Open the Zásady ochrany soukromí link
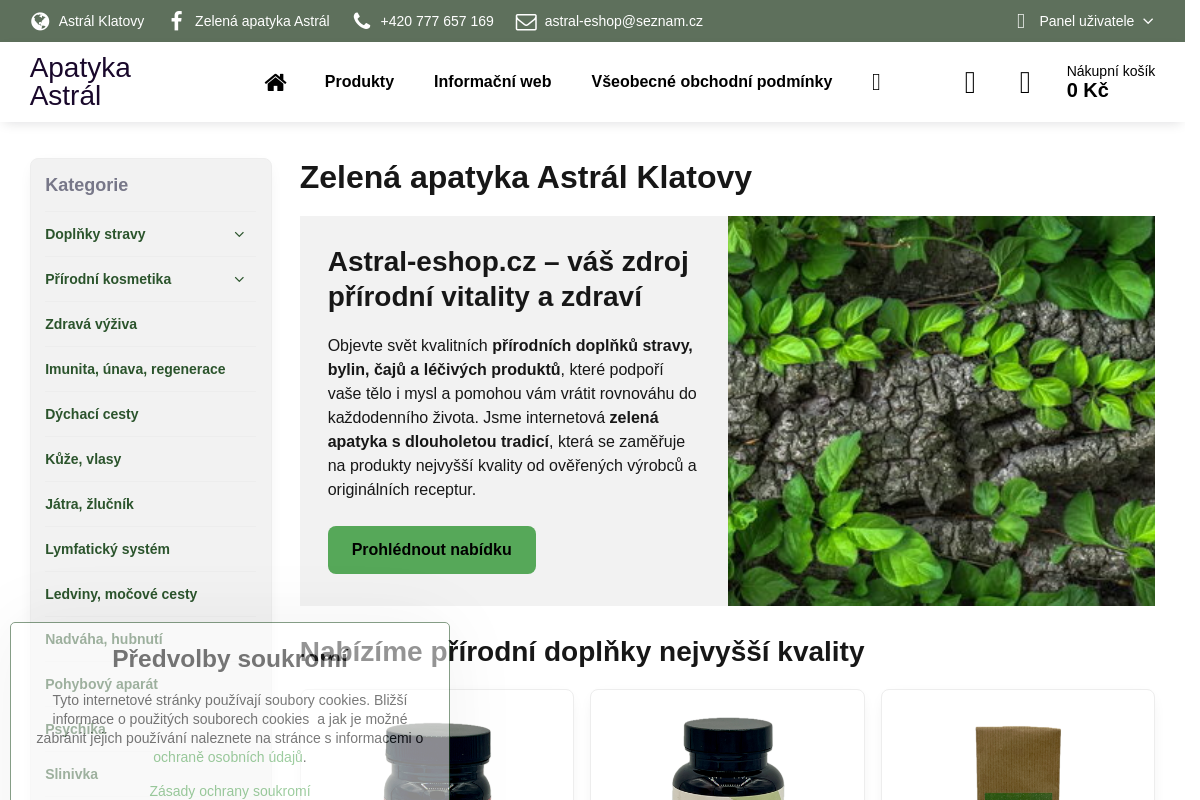The image size is (1200, 800). pyautogui.click(x=229, y=791)
